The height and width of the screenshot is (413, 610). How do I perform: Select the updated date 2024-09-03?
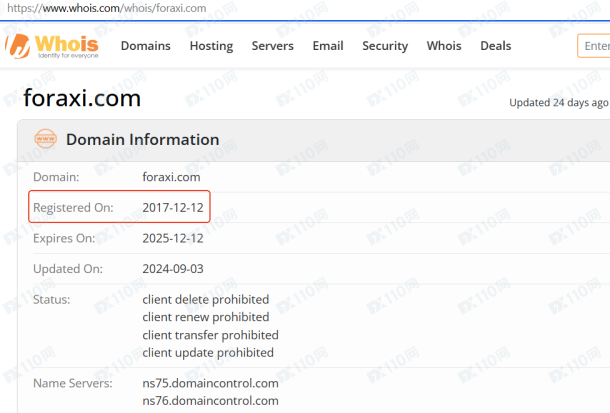(173, 269)
